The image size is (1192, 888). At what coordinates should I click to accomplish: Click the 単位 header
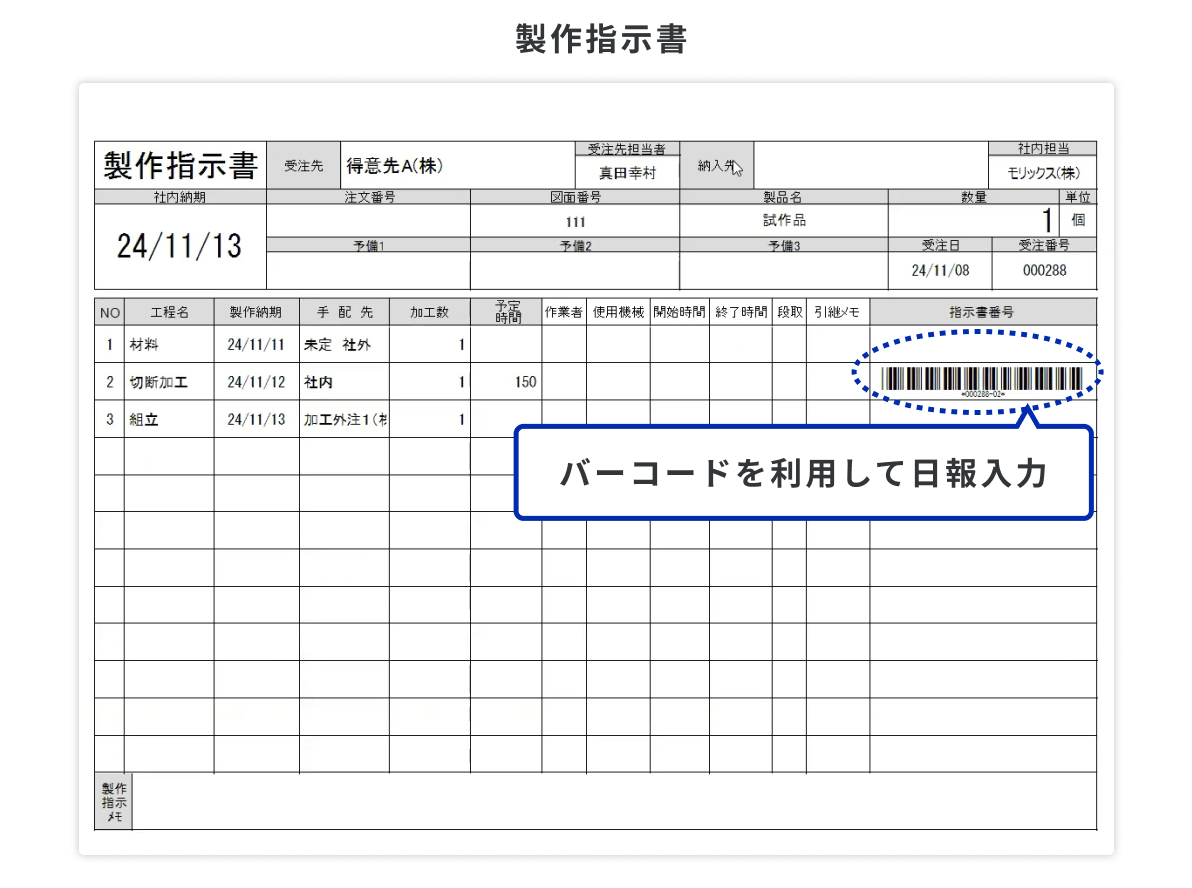coord(1078,197)
